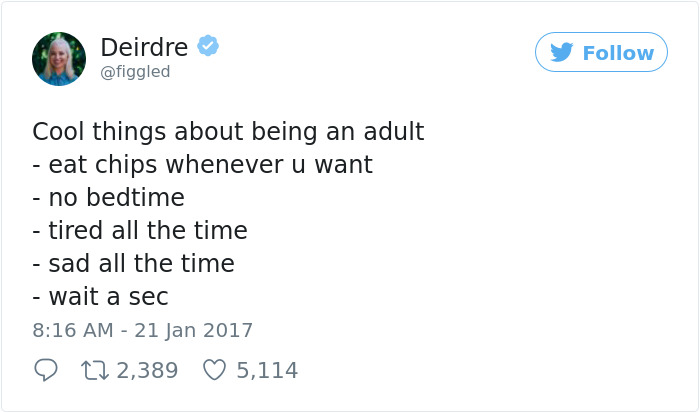700x413 pixels.
Task: Click the 'tired all the time' line
Action: (x=139, y=231)
